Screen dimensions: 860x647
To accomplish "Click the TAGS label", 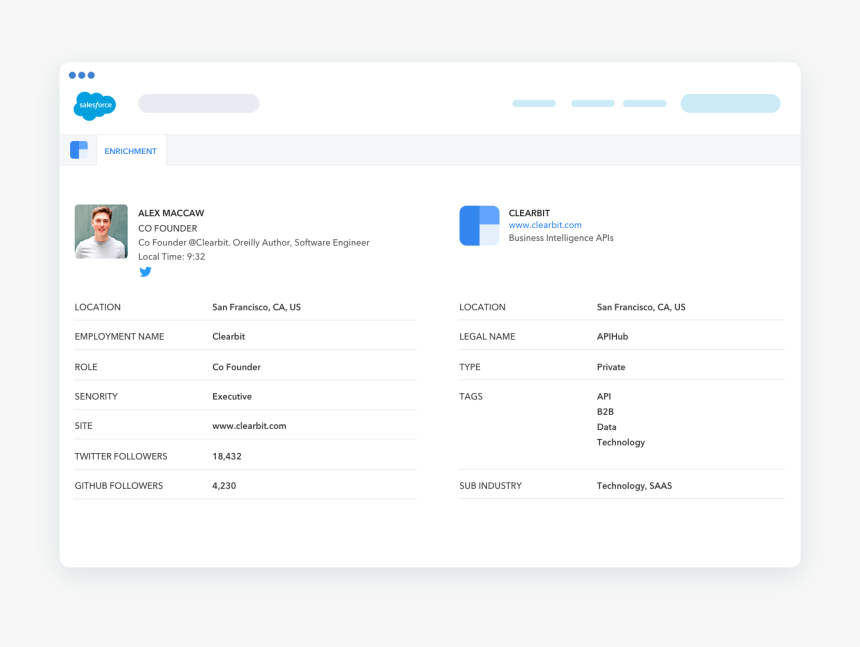I will click(x=471, y=396).
